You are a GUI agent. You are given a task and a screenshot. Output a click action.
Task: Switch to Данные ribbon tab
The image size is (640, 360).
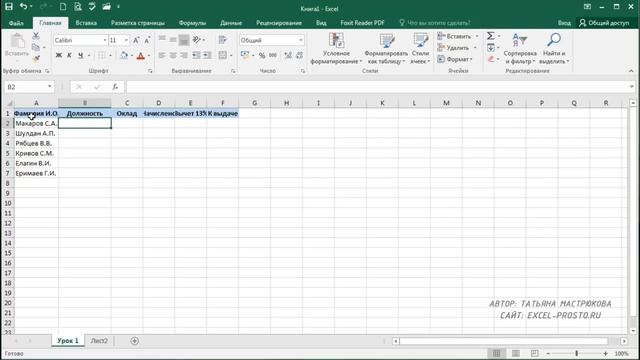coord(231,23)
